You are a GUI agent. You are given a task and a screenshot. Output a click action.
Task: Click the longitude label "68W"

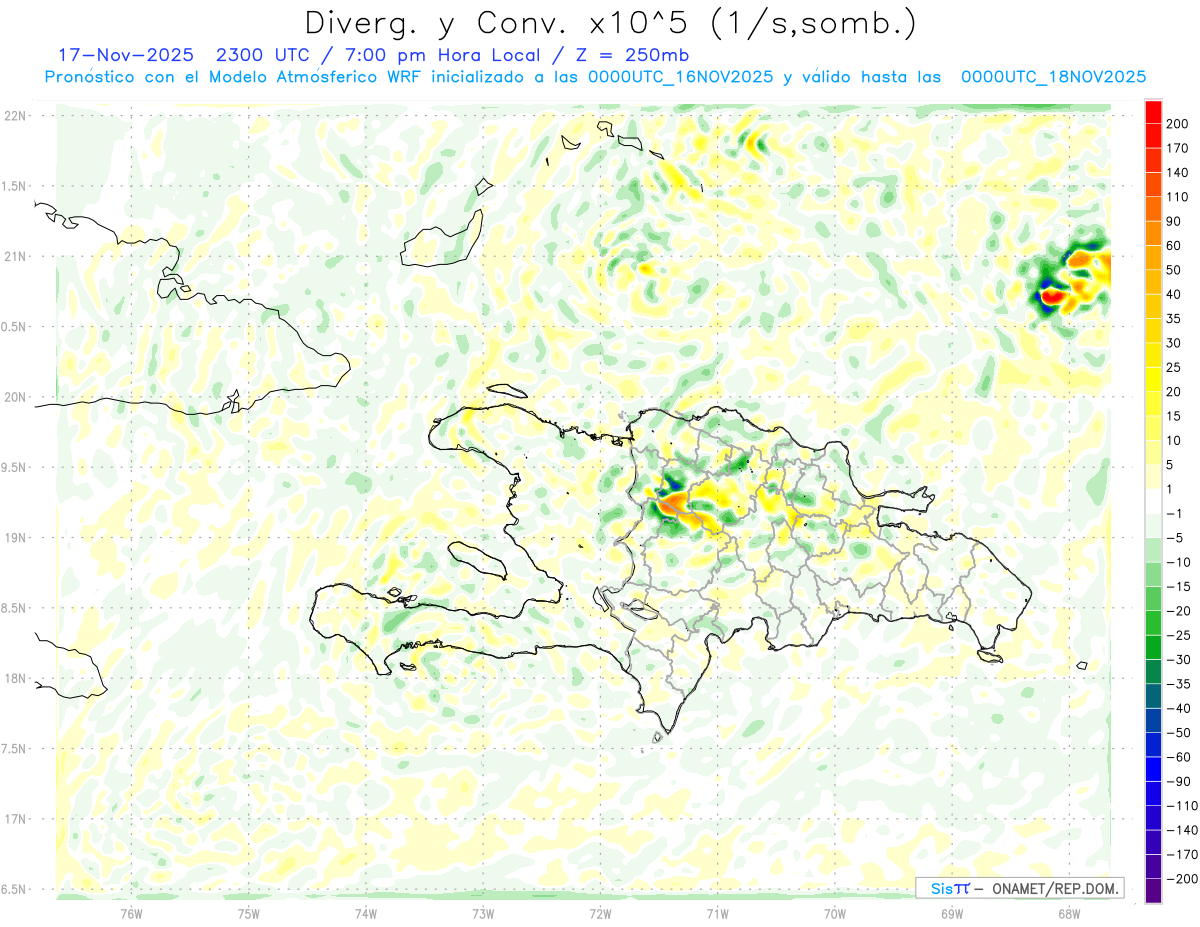(1069, 912)
